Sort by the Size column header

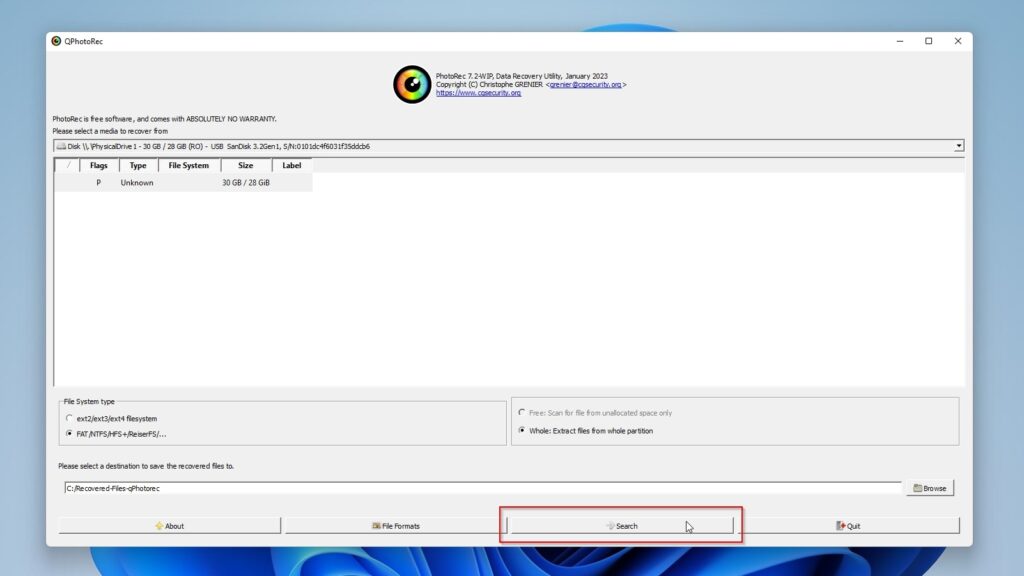[x=246, y=165]
